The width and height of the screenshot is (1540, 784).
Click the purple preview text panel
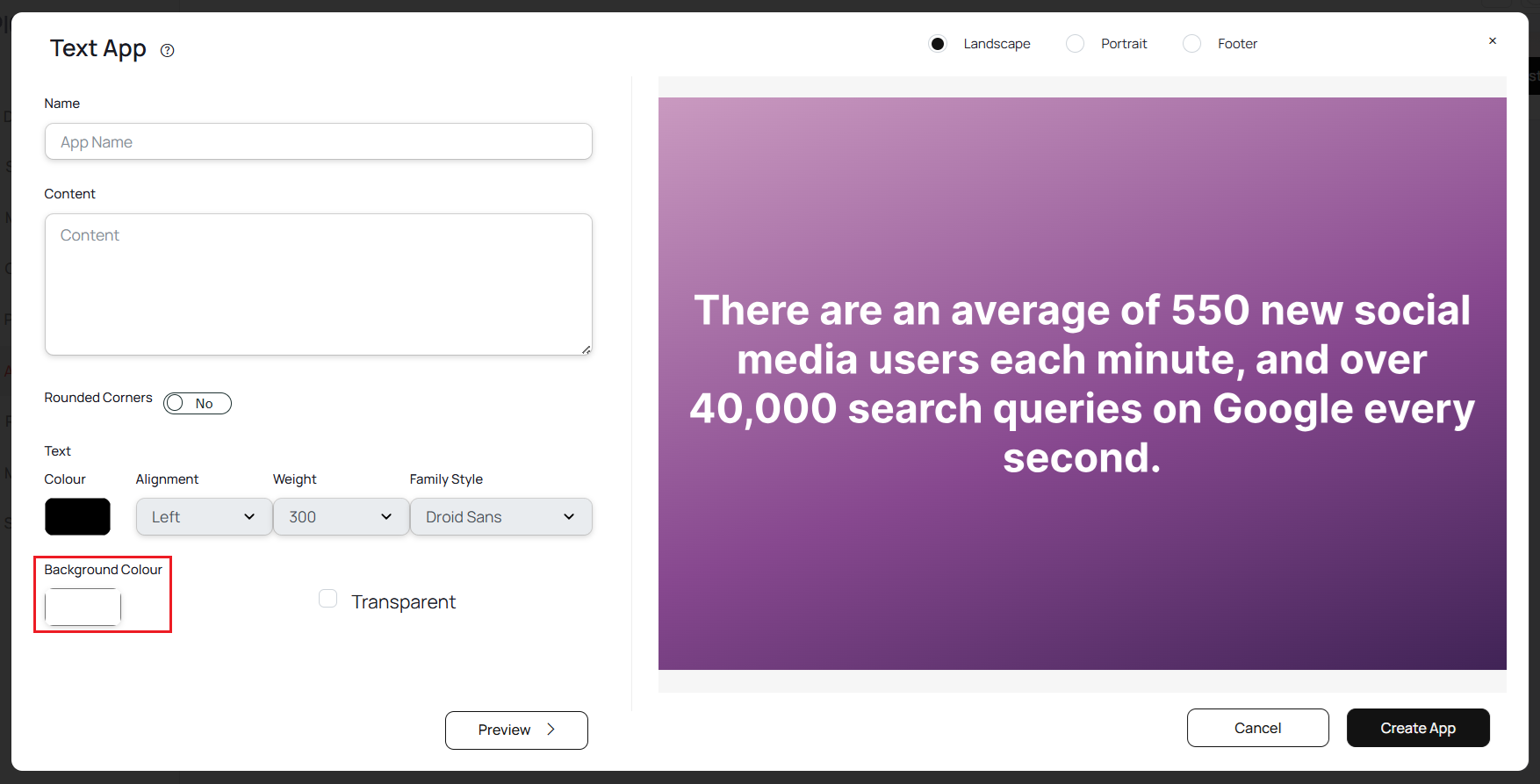click(x=1082, y=384)
